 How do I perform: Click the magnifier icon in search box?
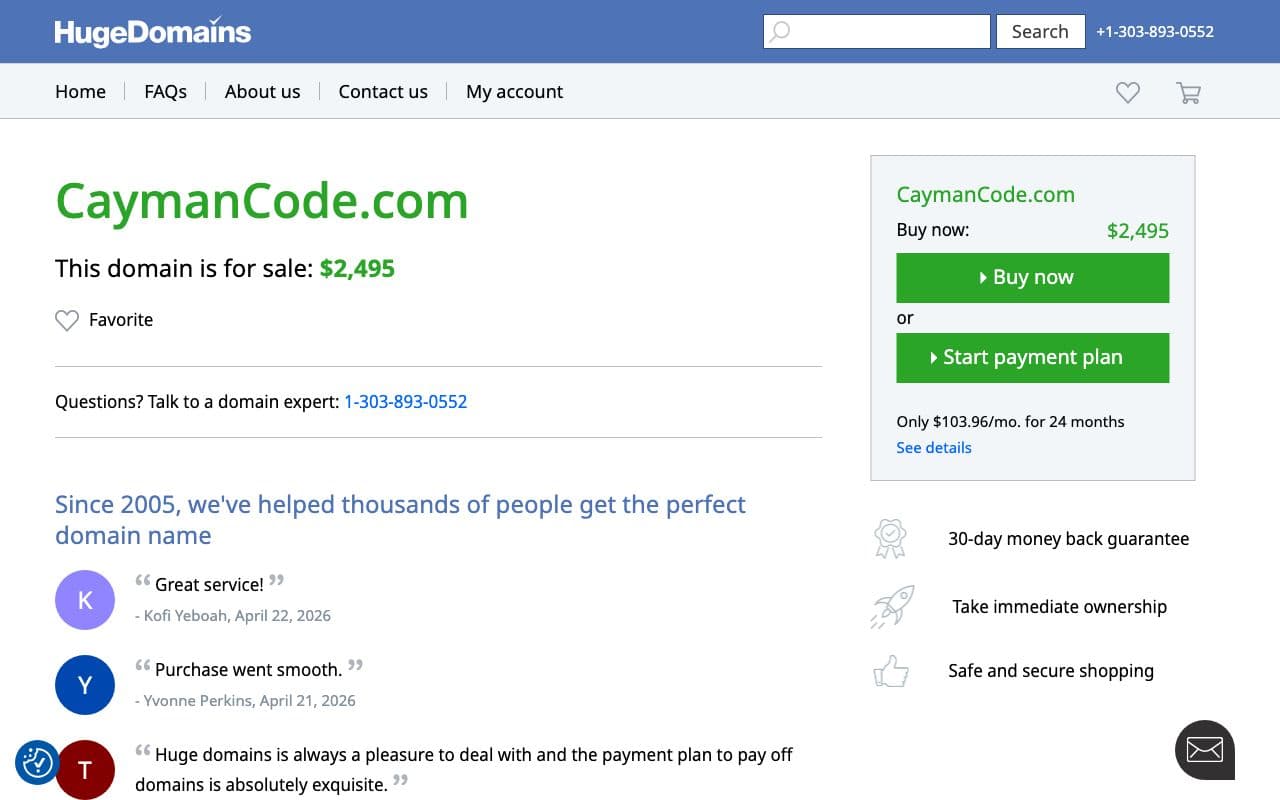point(781,32)
